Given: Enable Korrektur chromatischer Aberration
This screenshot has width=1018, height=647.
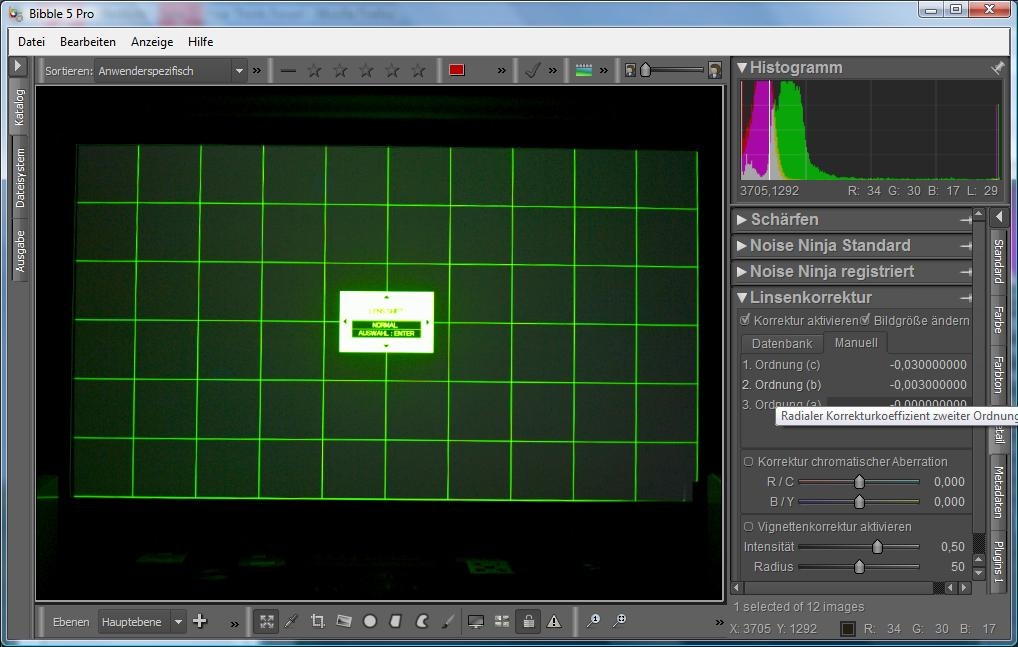Looking at the screenshot, I should (748, 462).
